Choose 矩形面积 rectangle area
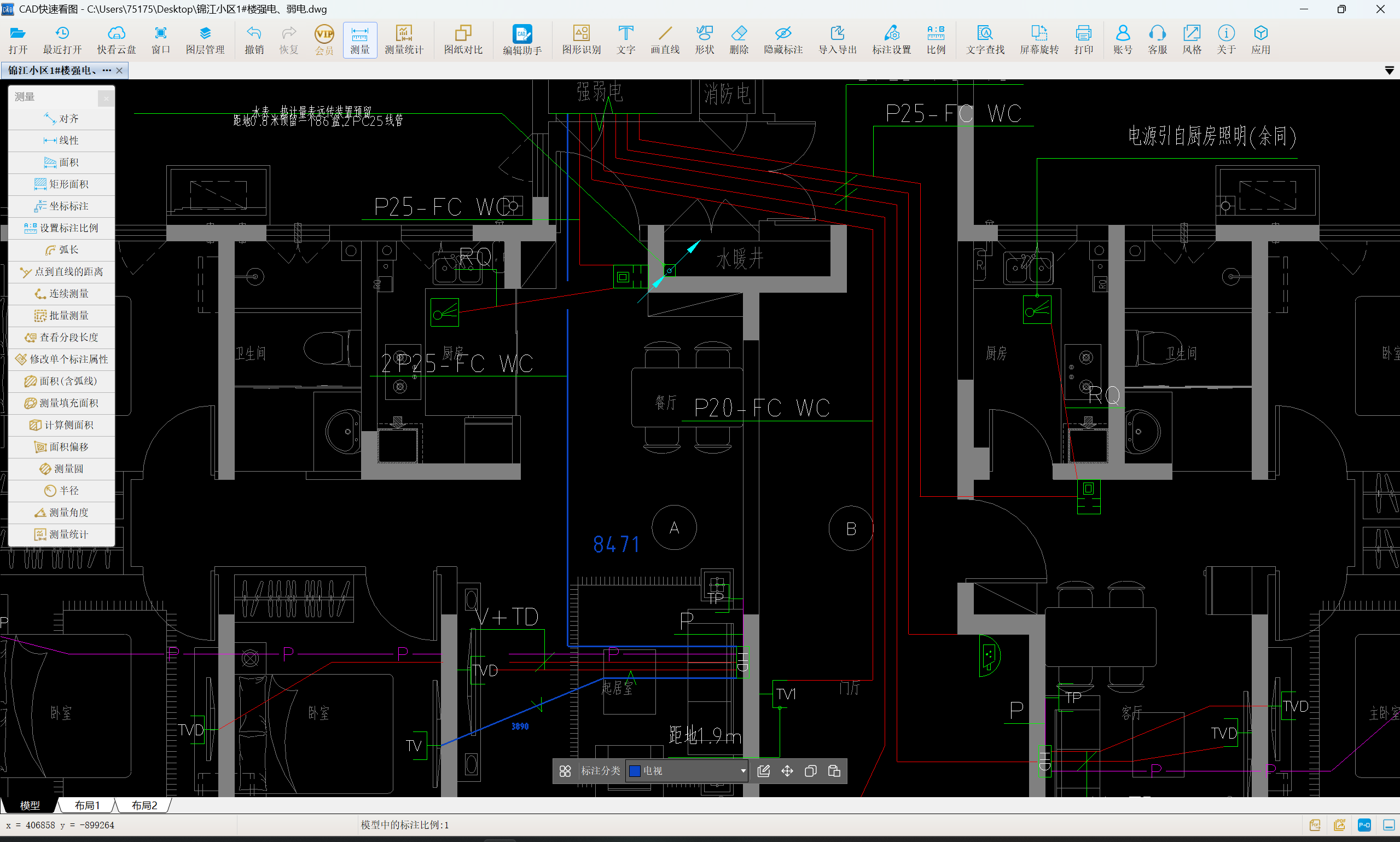This screenshot has height=842, width=1400. [x=61, y=184]
